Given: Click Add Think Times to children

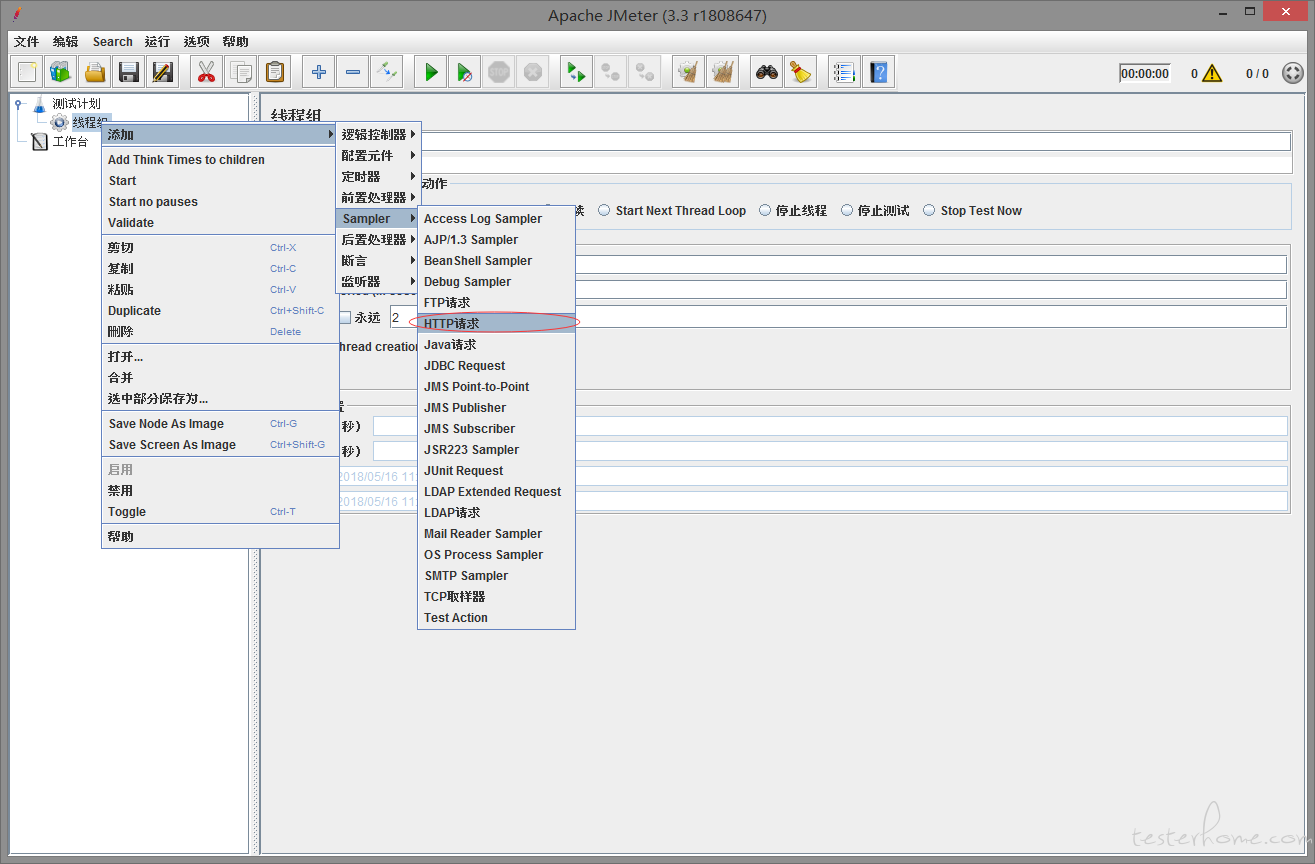Looking at the screenshot, I should tap(220, 160).
